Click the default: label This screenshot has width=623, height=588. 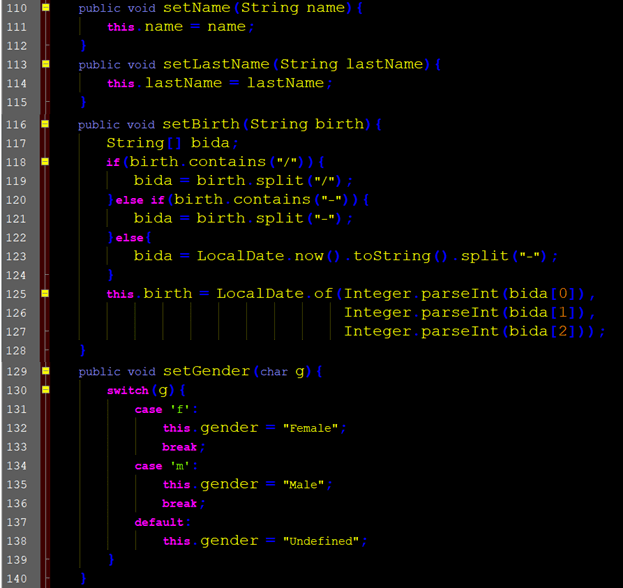(163, 522)
